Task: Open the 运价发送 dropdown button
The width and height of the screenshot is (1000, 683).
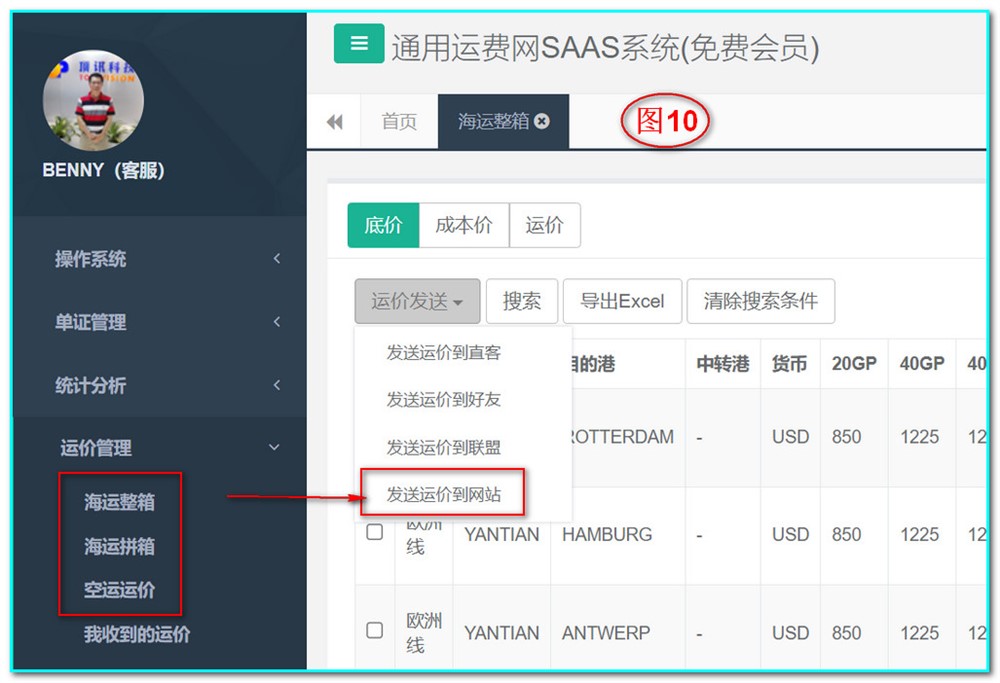Action: pyautogui.click(x=417, y=301)
